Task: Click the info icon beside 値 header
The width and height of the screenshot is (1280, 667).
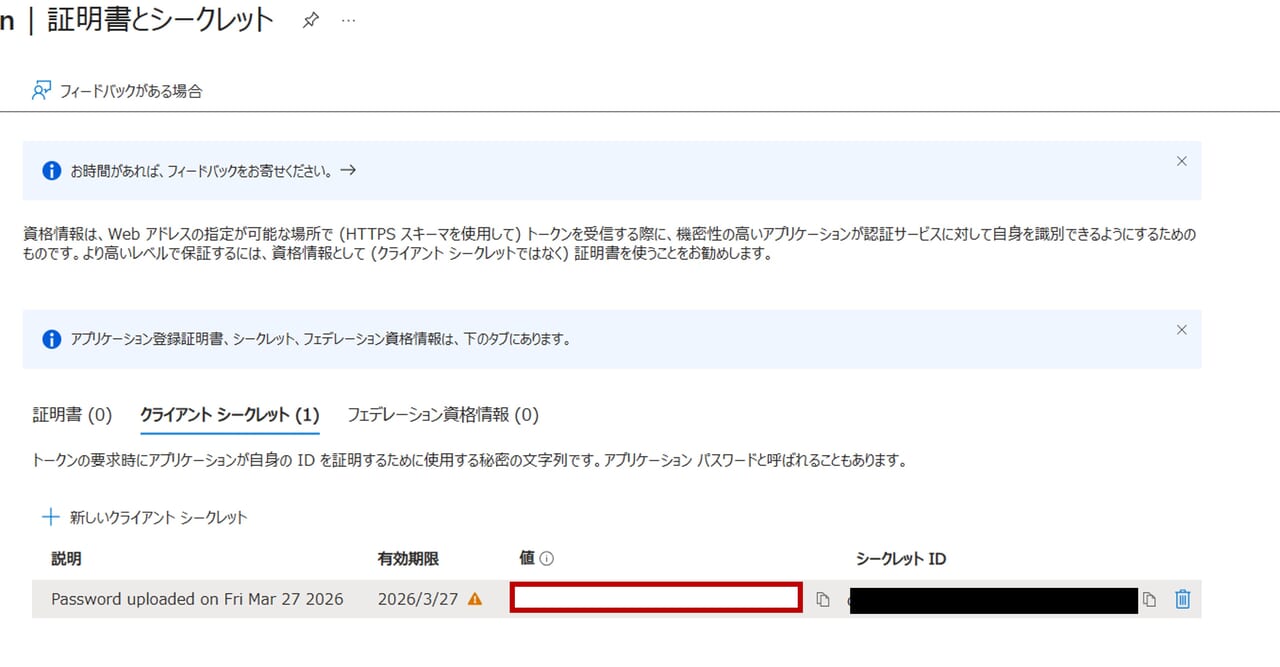Action: 547,560
